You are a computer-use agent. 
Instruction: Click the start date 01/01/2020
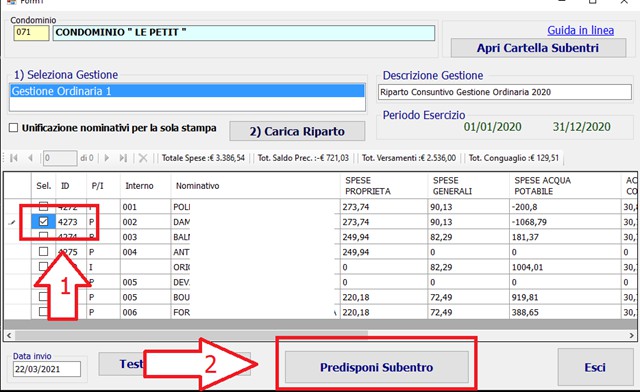coord(493,127)
